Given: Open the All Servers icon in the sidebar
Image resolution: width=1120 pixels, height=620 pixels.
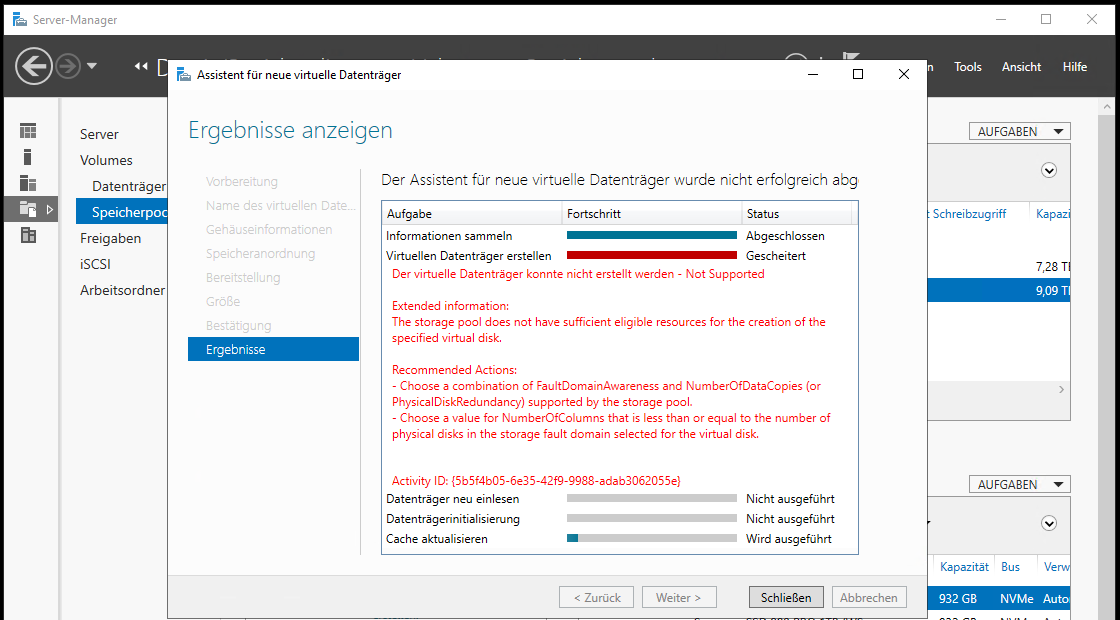Looking at the screenshot, I should pyautogui.click(x=28, y=184).
